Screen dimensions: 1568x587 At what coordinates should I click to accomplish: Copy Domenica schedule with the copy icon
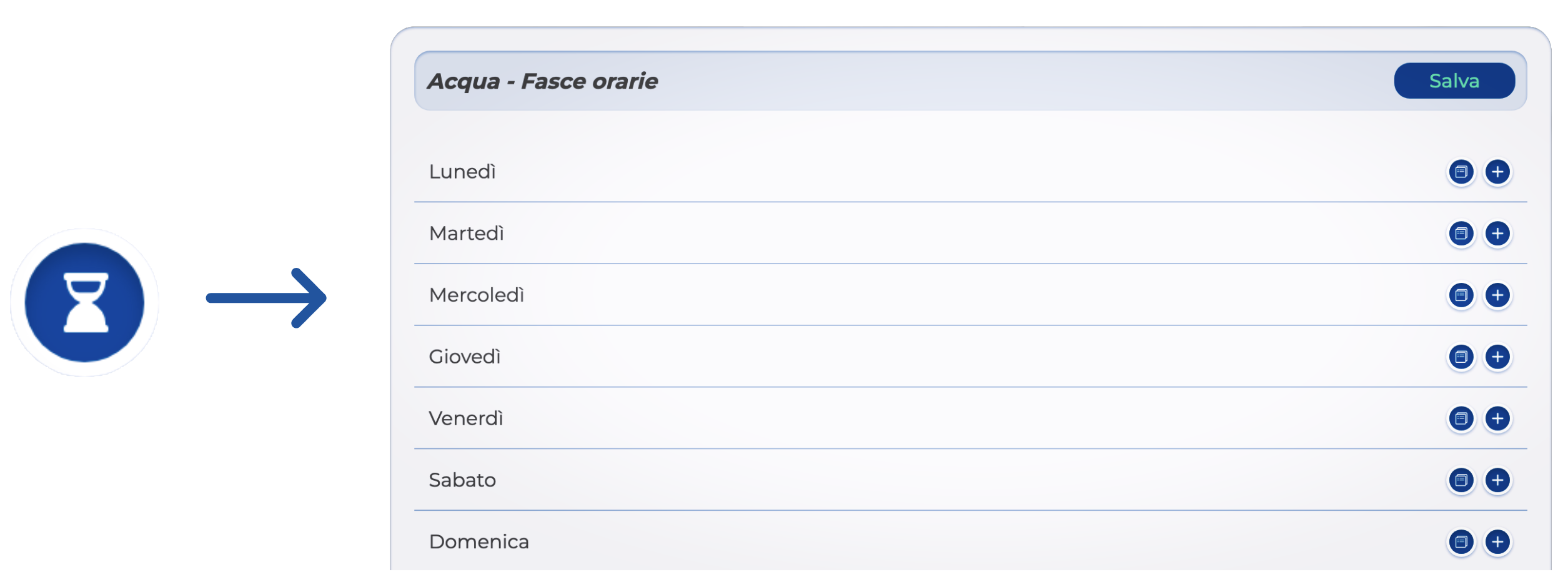[x=1461, y=541]
